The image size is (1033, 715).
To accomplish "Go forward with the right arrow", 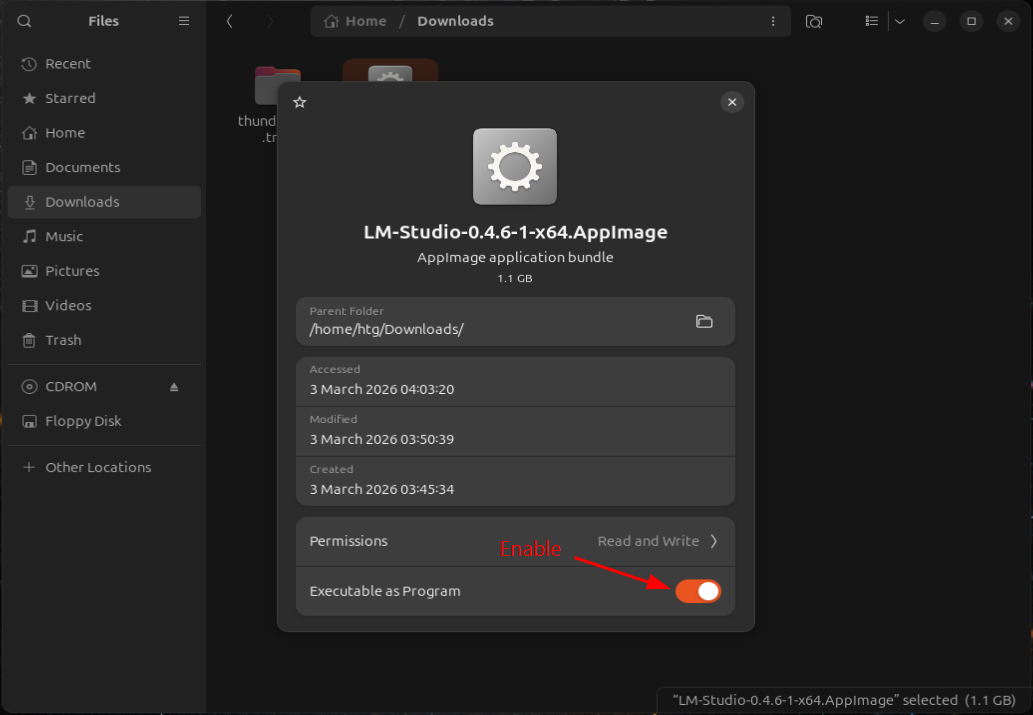I will 269,21.
